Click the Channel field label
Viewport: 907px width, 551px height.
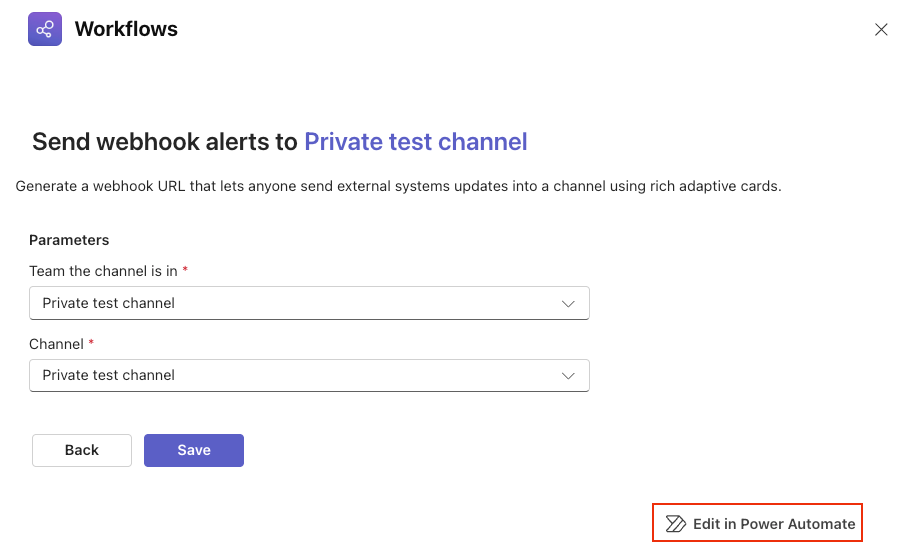point(56,344)
